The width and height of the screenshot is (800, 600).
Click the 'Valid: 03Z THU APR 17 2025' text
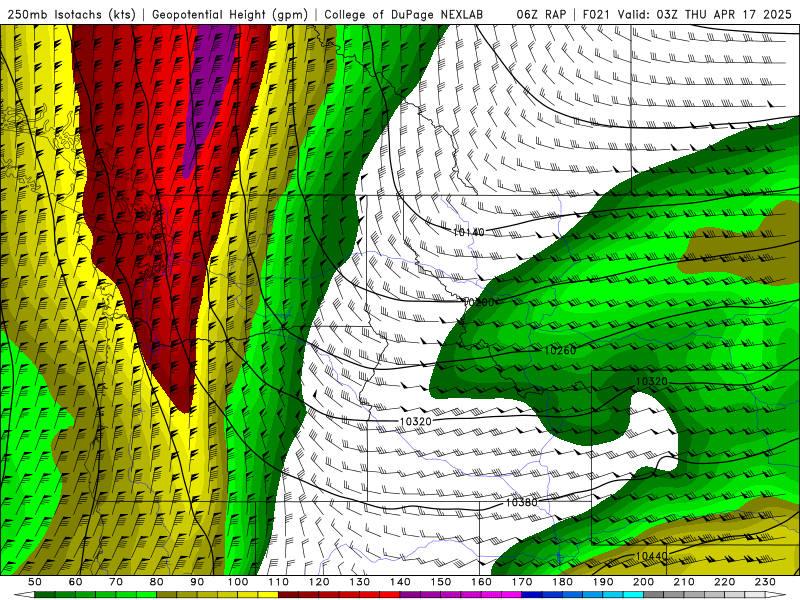click(x=705, y=14)
